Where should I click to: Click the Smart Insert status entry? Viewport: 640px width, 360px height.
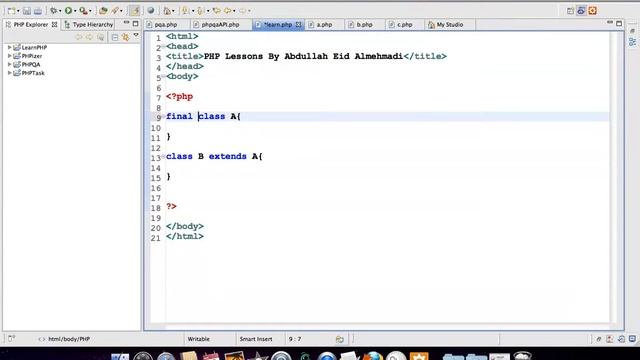[256, 339]
